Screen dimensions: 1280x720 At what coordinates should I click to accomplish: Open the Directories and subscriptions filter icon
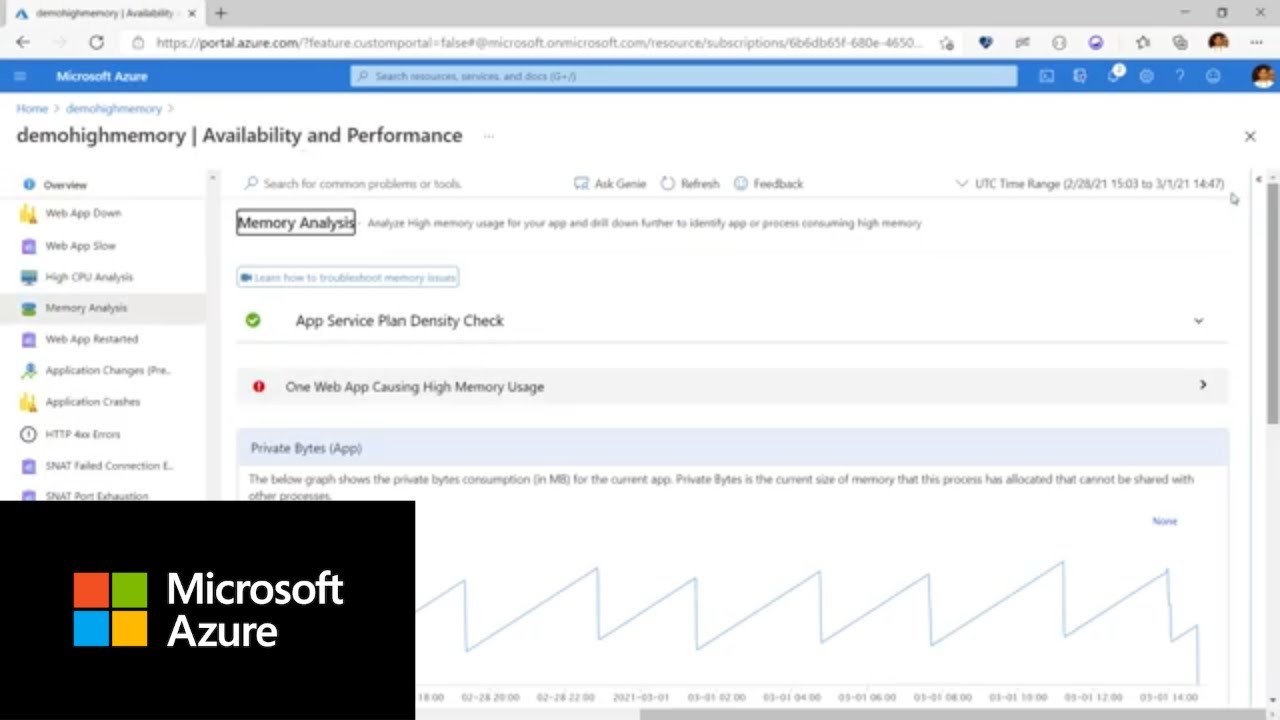coord(1080,76)
